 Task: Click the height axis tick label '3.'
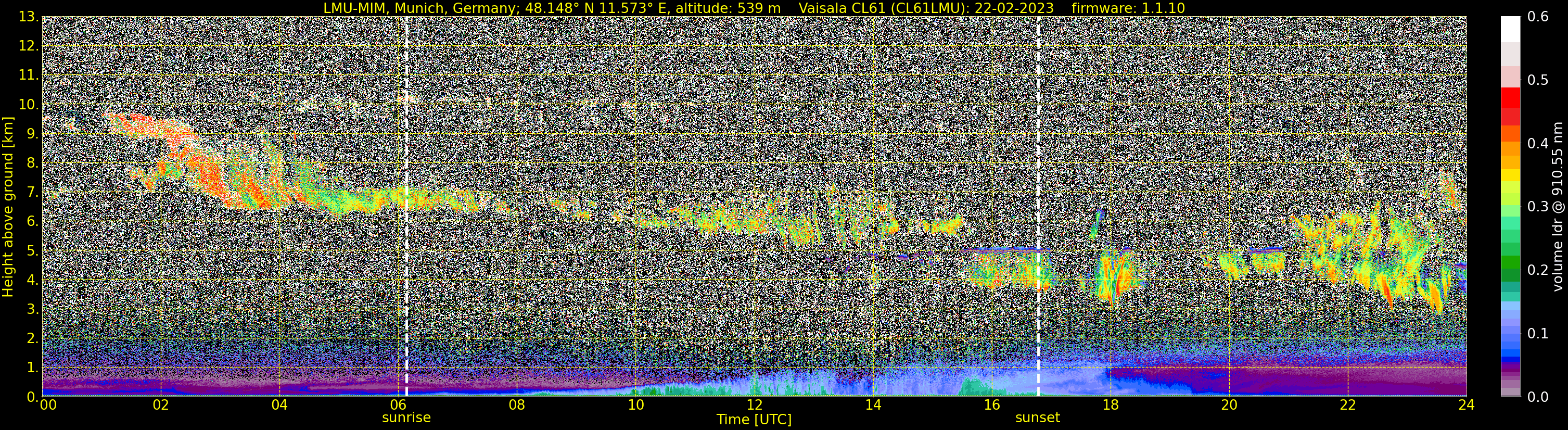32,309
